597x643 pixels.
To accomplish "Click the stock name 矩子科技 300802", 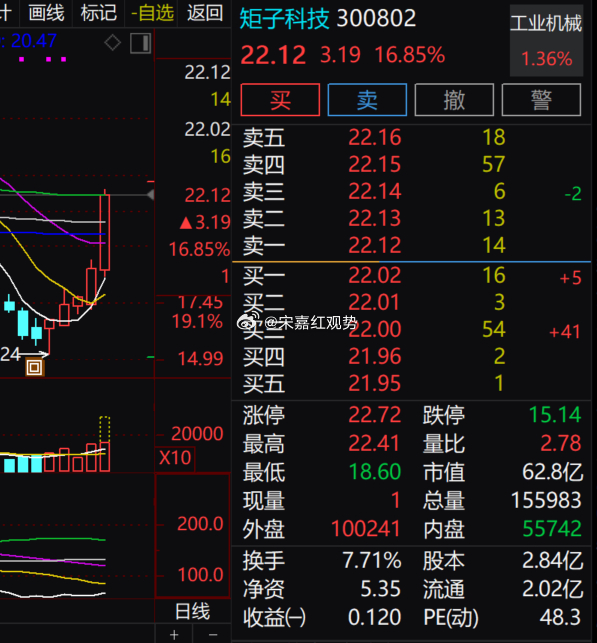I will [x=327, y=18].
